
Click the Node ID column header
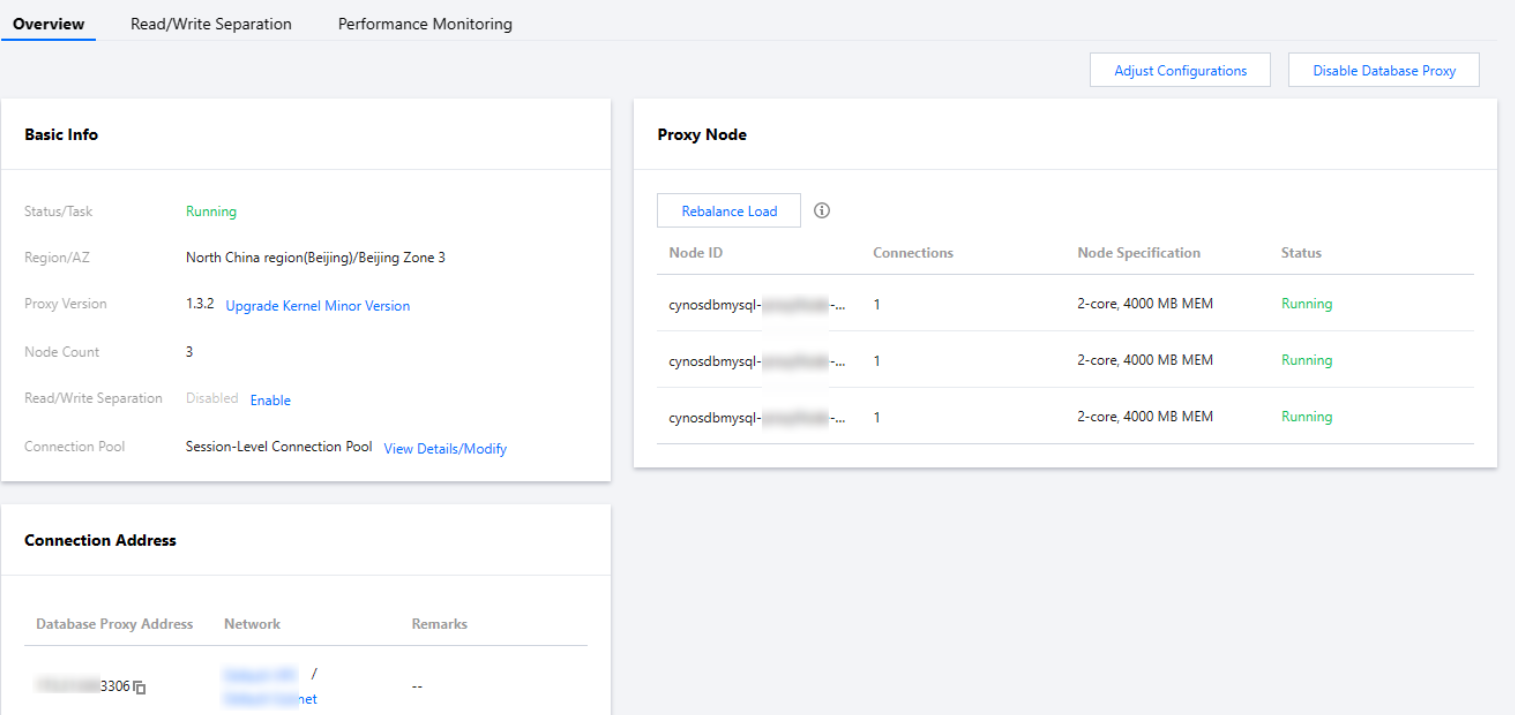tap(696, 253)
